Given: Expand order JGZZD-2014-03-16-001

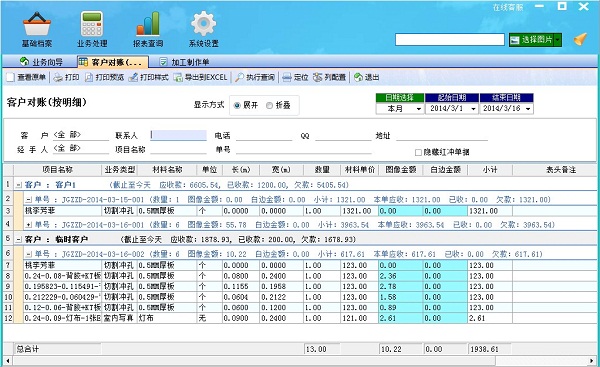Looking at the screenshot, I should point(28,225).
